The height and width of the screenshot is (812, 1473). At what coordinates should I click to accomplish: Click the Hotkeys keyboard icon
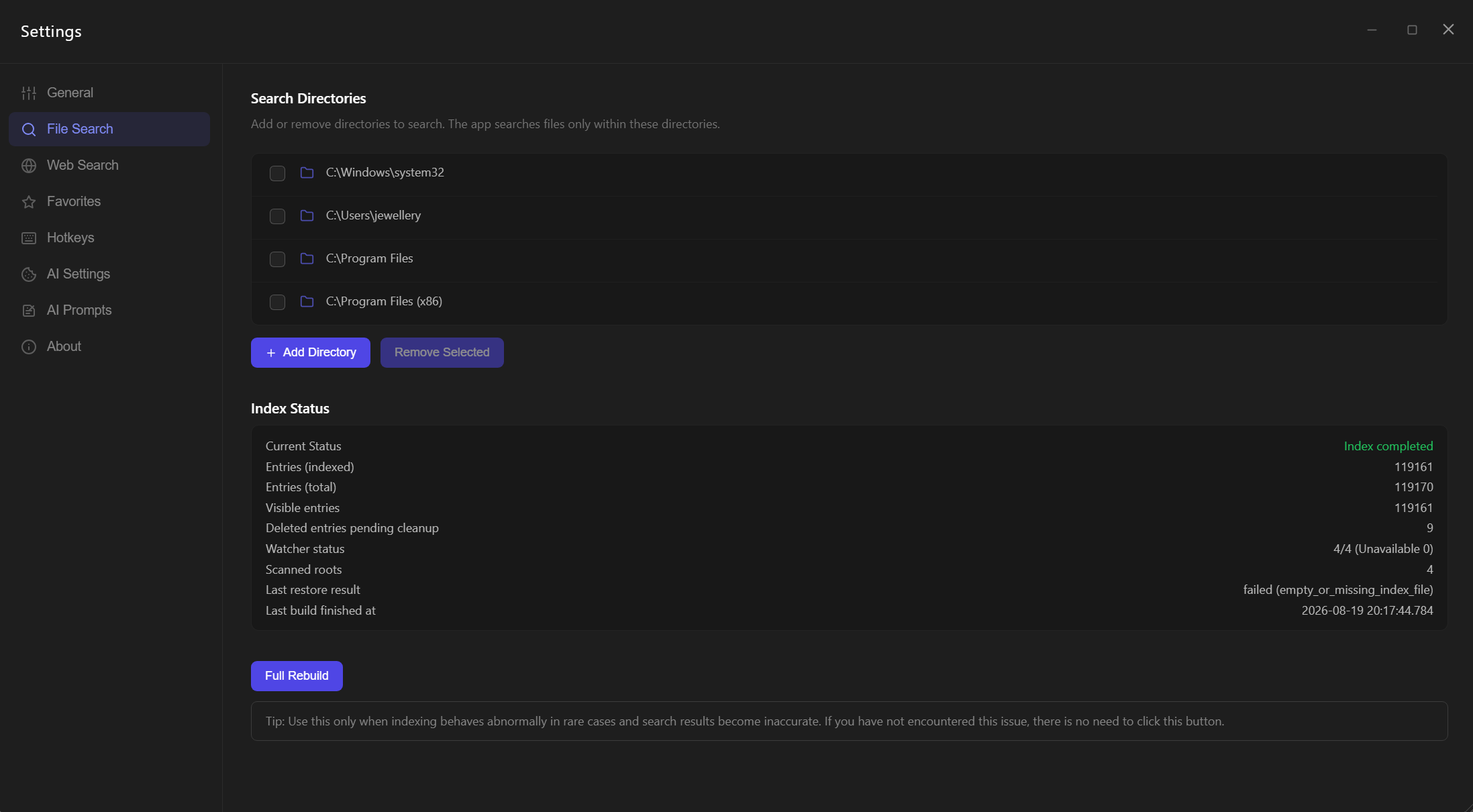(29, 238)
